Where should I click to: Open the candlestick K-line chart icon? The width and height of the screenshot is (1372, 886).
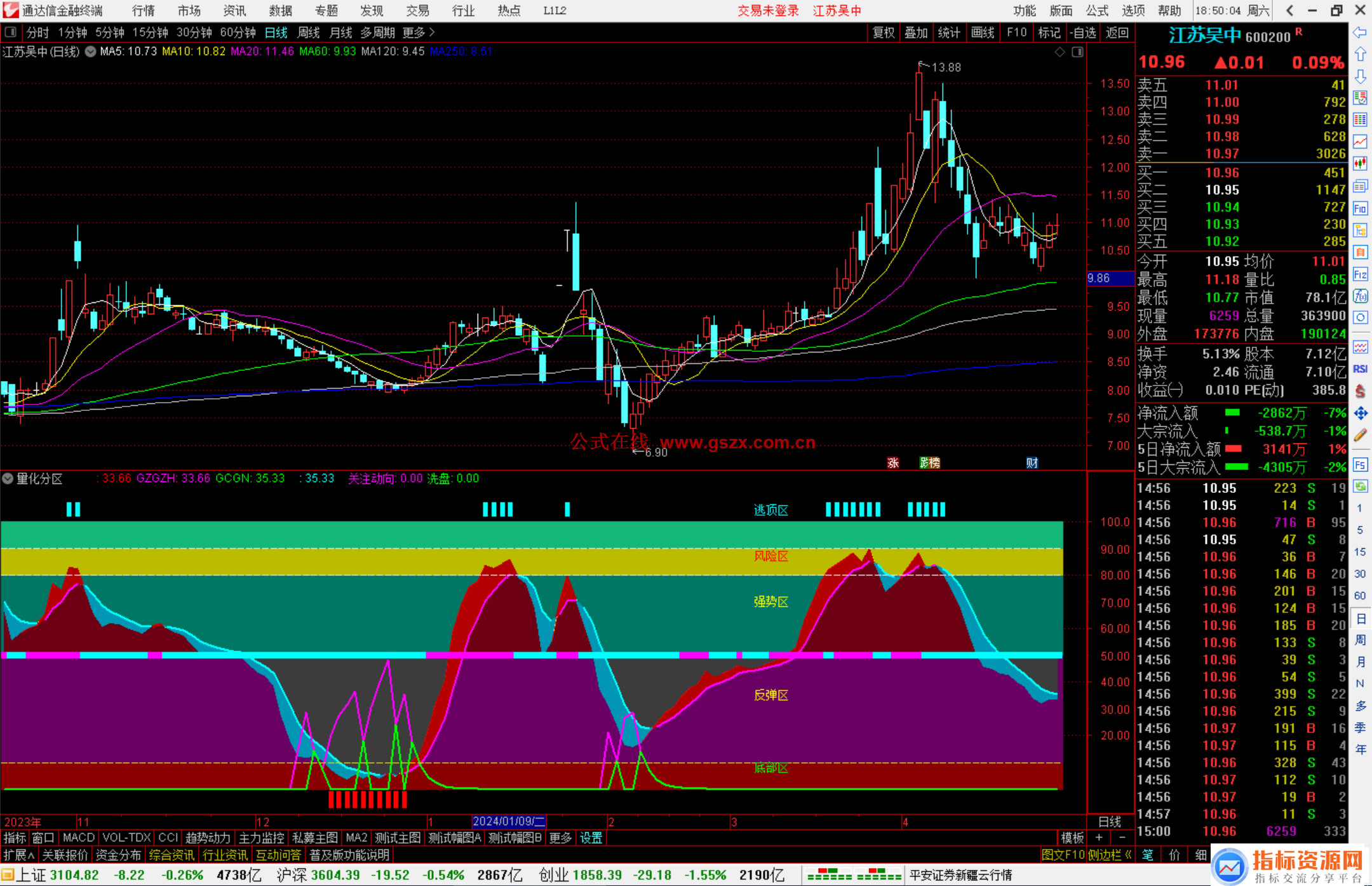point(1360,164)
